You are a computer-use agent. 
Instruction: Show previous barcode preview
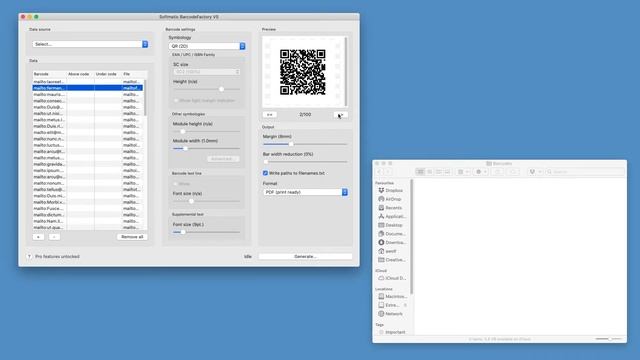(x=270, y=115)
